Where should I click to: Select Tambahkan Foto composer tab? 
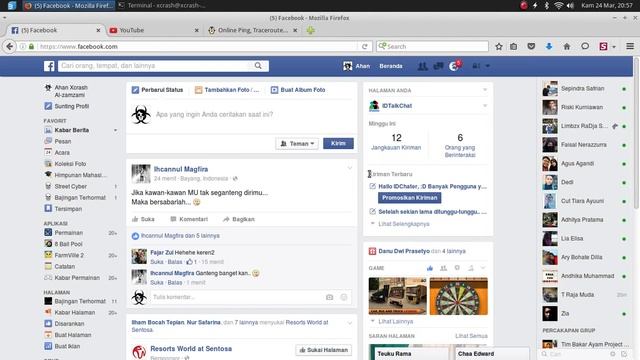tap(227, 90)
